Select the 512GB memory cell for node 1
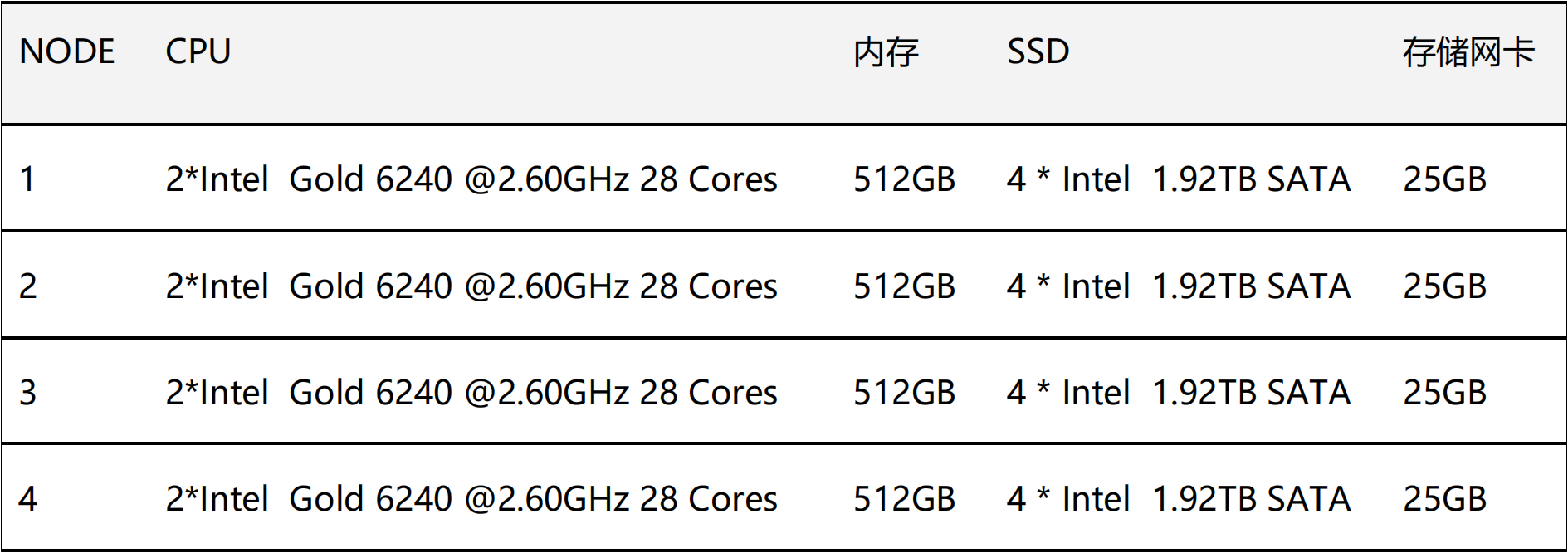 click(x=905, y=179)
